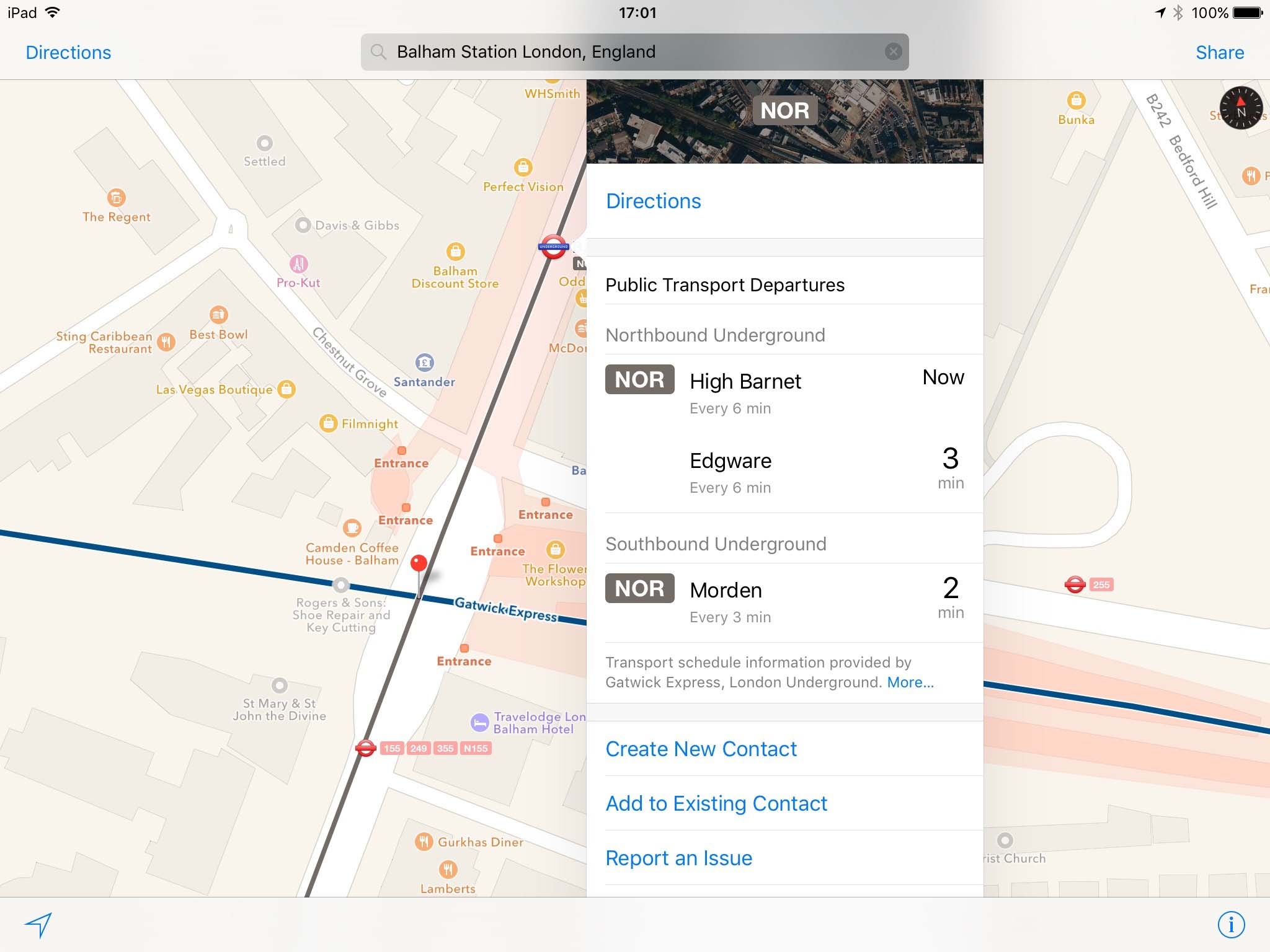Select the Pro-Kut barber icon
This screenshot has width=1270, height=952.
[x=298, y=264]
